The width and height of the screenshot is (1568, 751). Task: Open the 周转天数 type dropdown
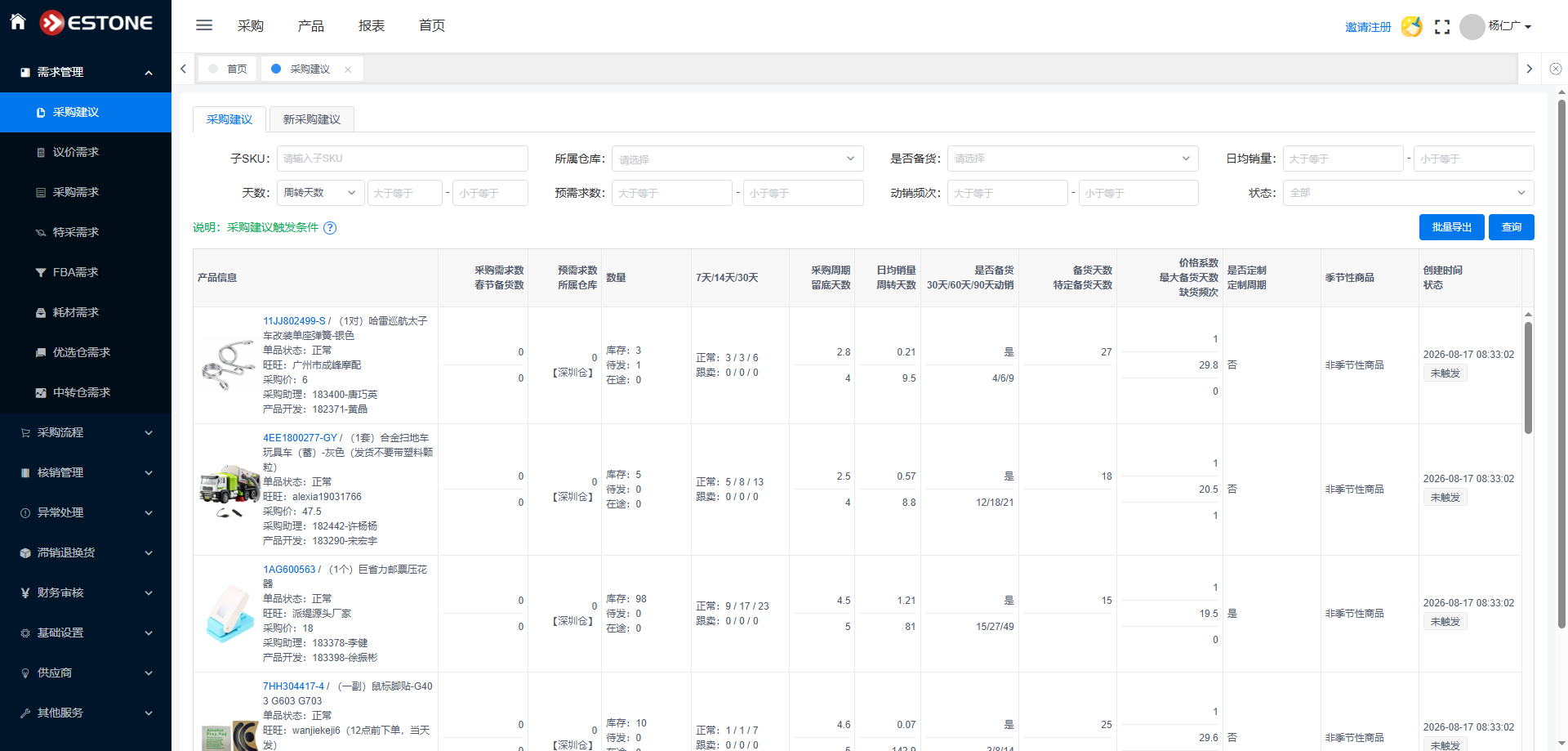(x=321, y=193)
